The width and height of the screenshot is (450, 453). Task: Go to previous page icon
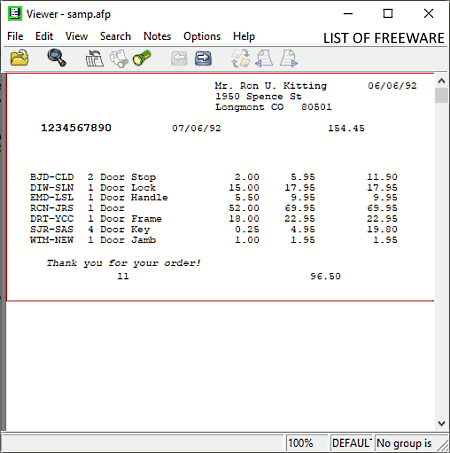(x=264, y=59)
